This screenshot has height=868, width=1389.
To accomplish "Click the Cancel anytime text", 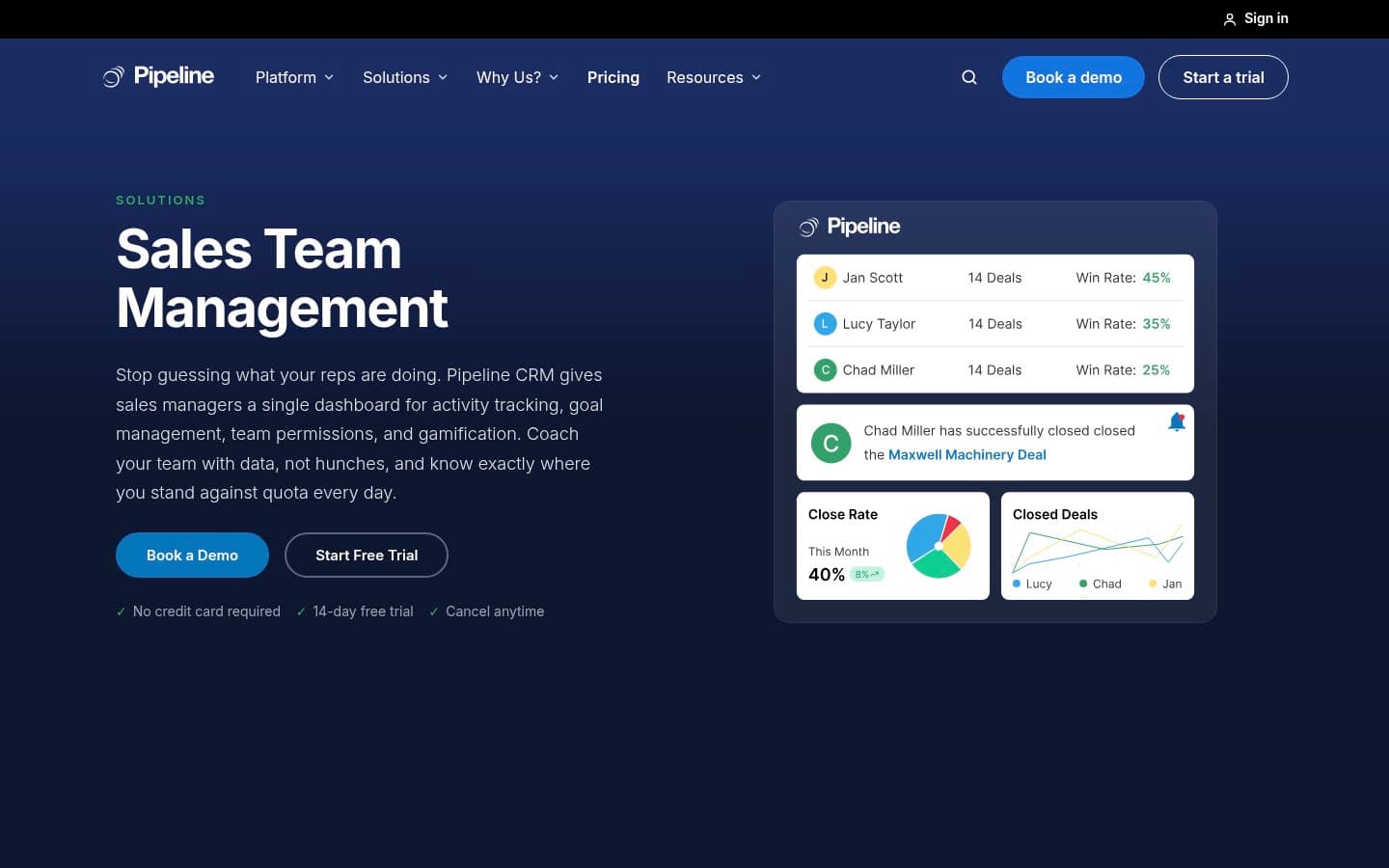I will (x=495, y=611).
